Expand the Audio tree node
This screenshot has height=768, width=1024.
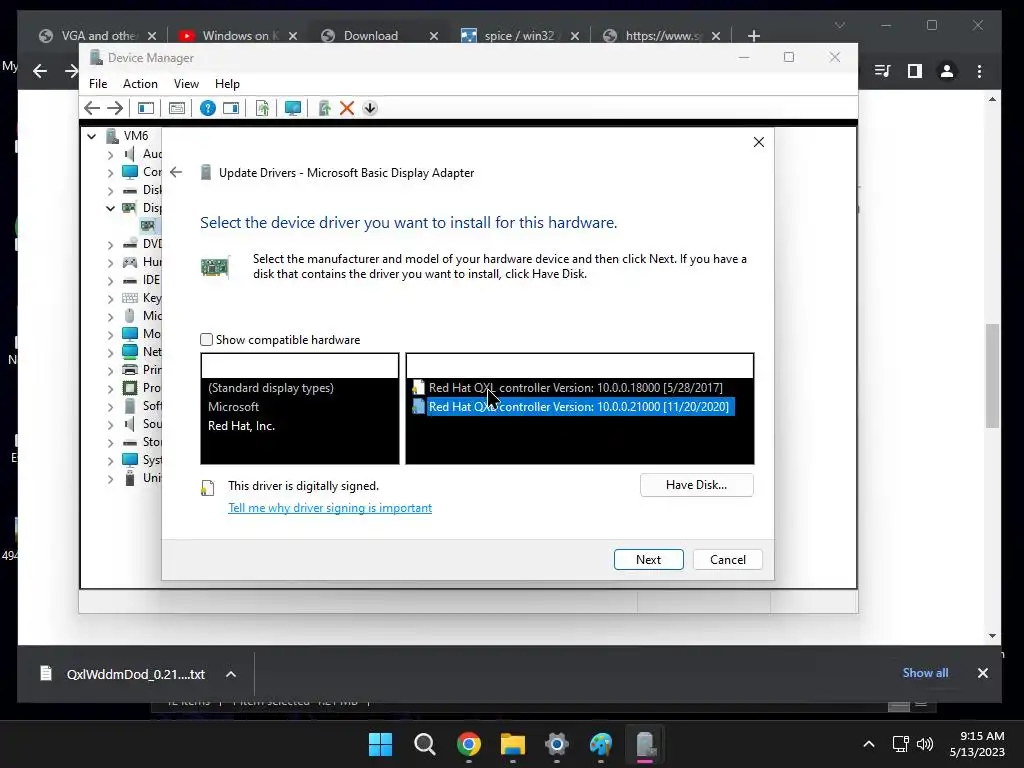[x=110, y=154]
